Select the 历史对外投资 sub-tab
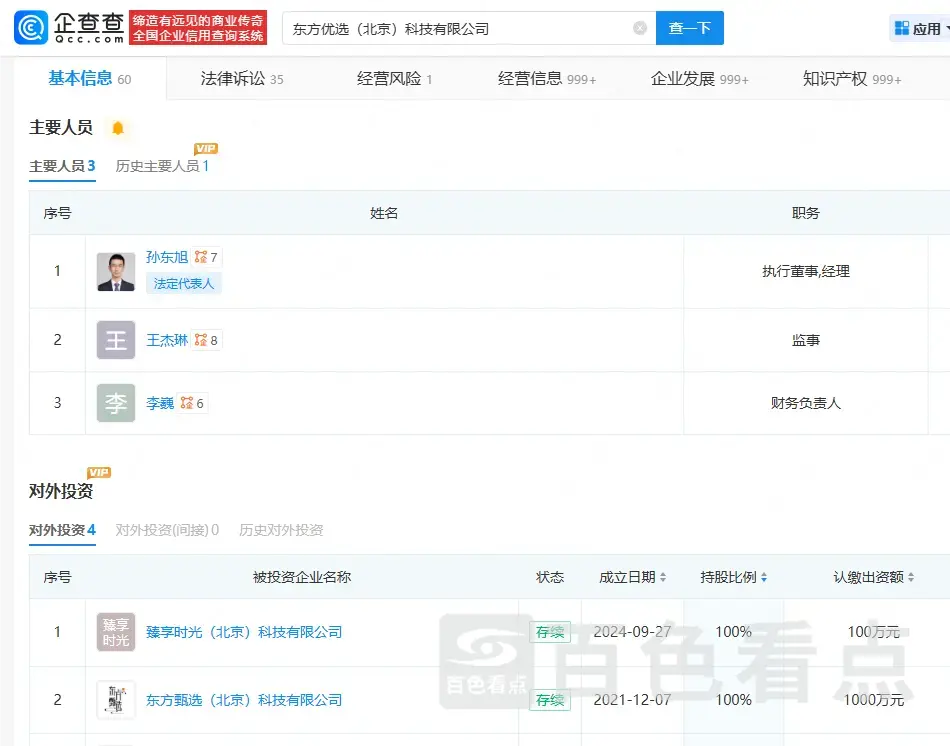This screenshot has height=746, width=950. click(x=281, y=530)
